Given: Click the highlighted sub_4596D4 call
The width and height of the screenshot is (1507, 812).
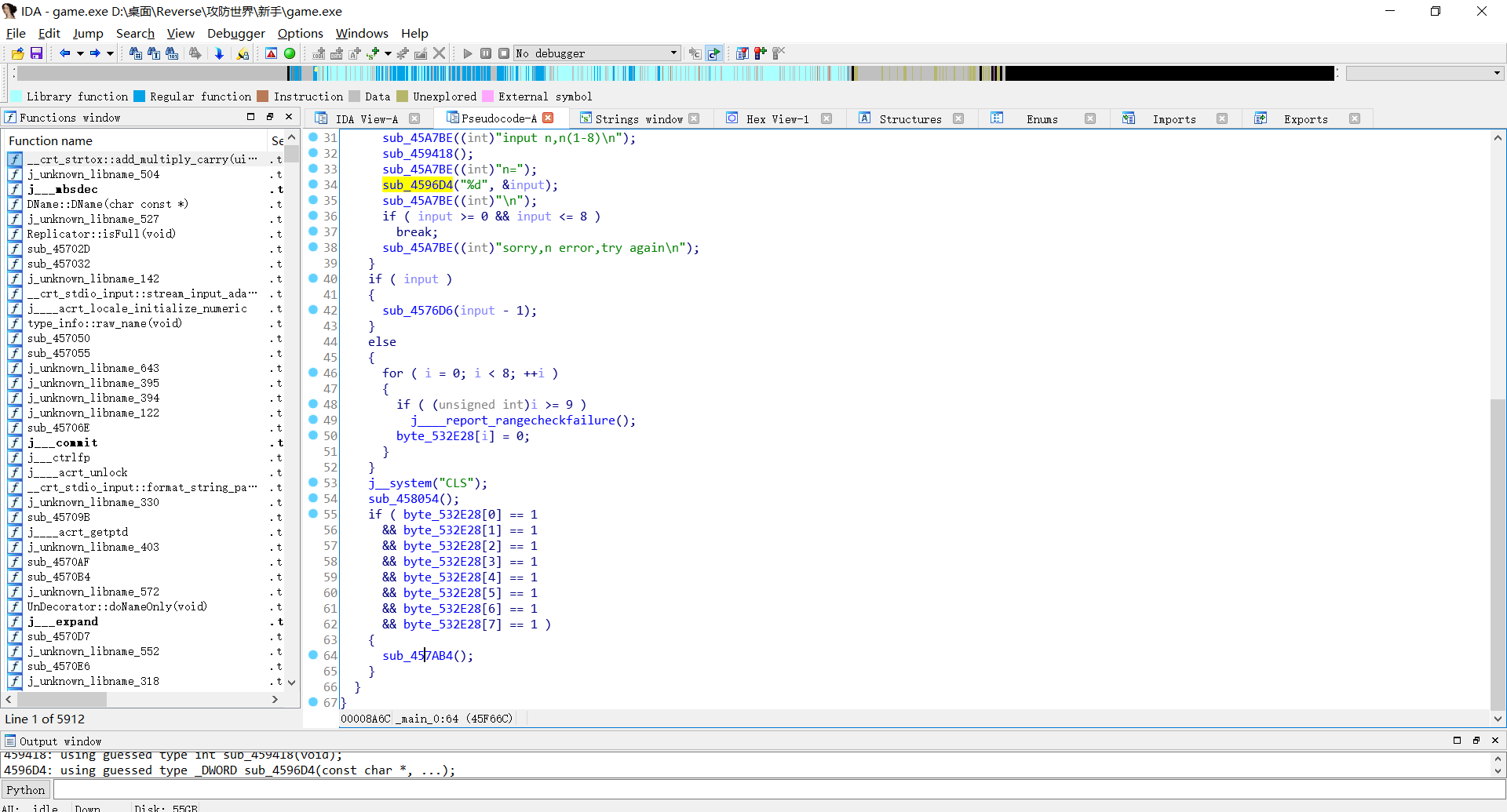Looking at the screenshot, I should [418, 185].
